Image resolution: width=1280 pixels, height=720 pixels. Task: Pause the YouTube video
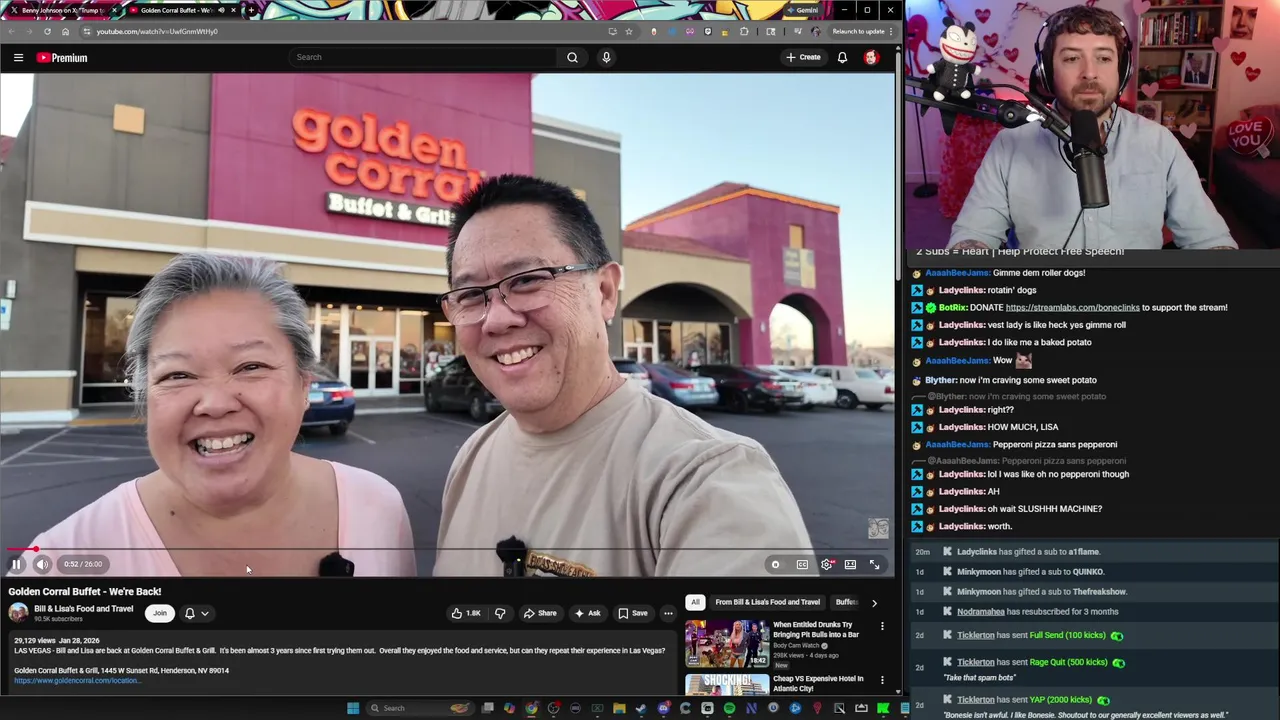[x=16, y=564]
